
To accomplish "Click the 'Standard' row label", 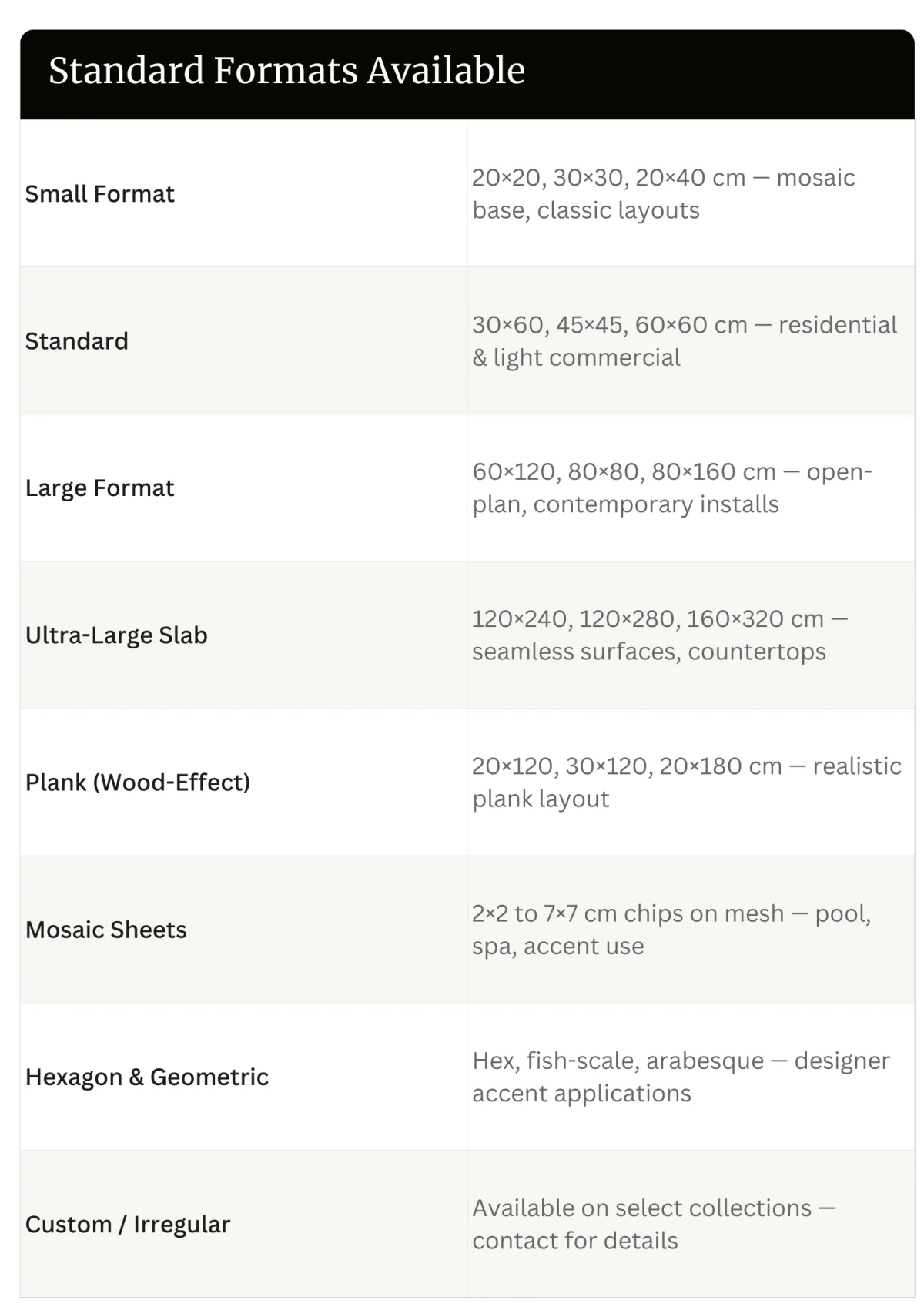I will pyautogui.click(x=77, y=341).
